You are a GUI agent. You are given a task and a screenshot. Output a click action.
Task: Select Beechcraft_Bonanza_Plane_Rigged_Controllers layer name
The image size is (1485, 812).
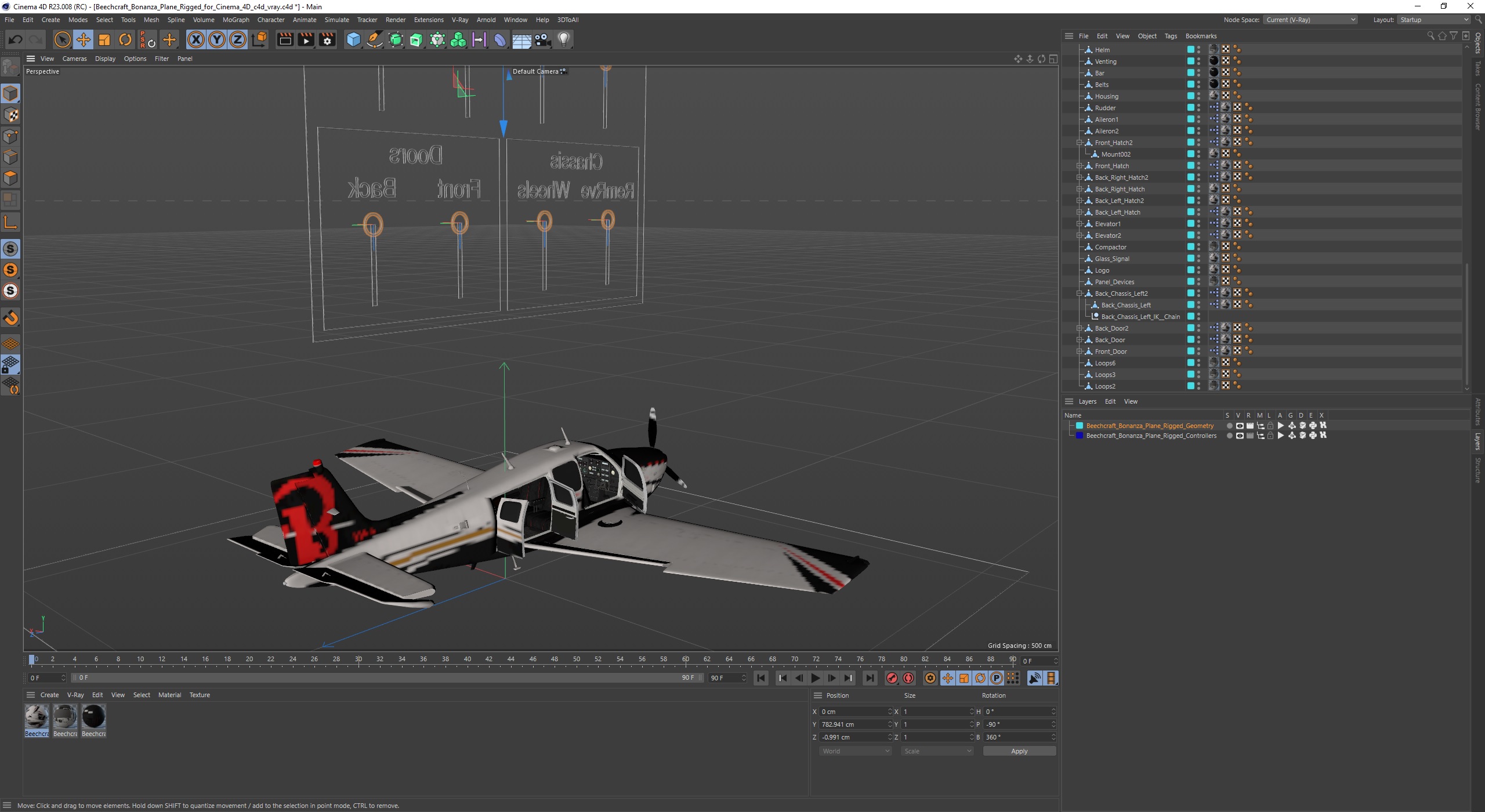point(1151,436)
